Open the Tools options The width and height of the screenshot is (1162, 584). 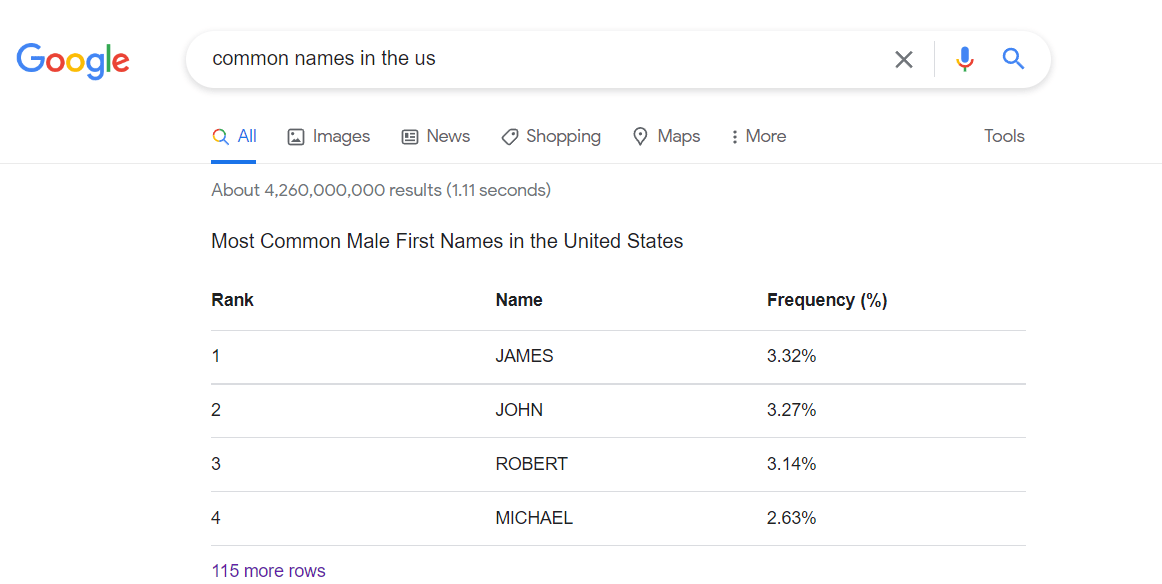click(x=1004, y=136)
